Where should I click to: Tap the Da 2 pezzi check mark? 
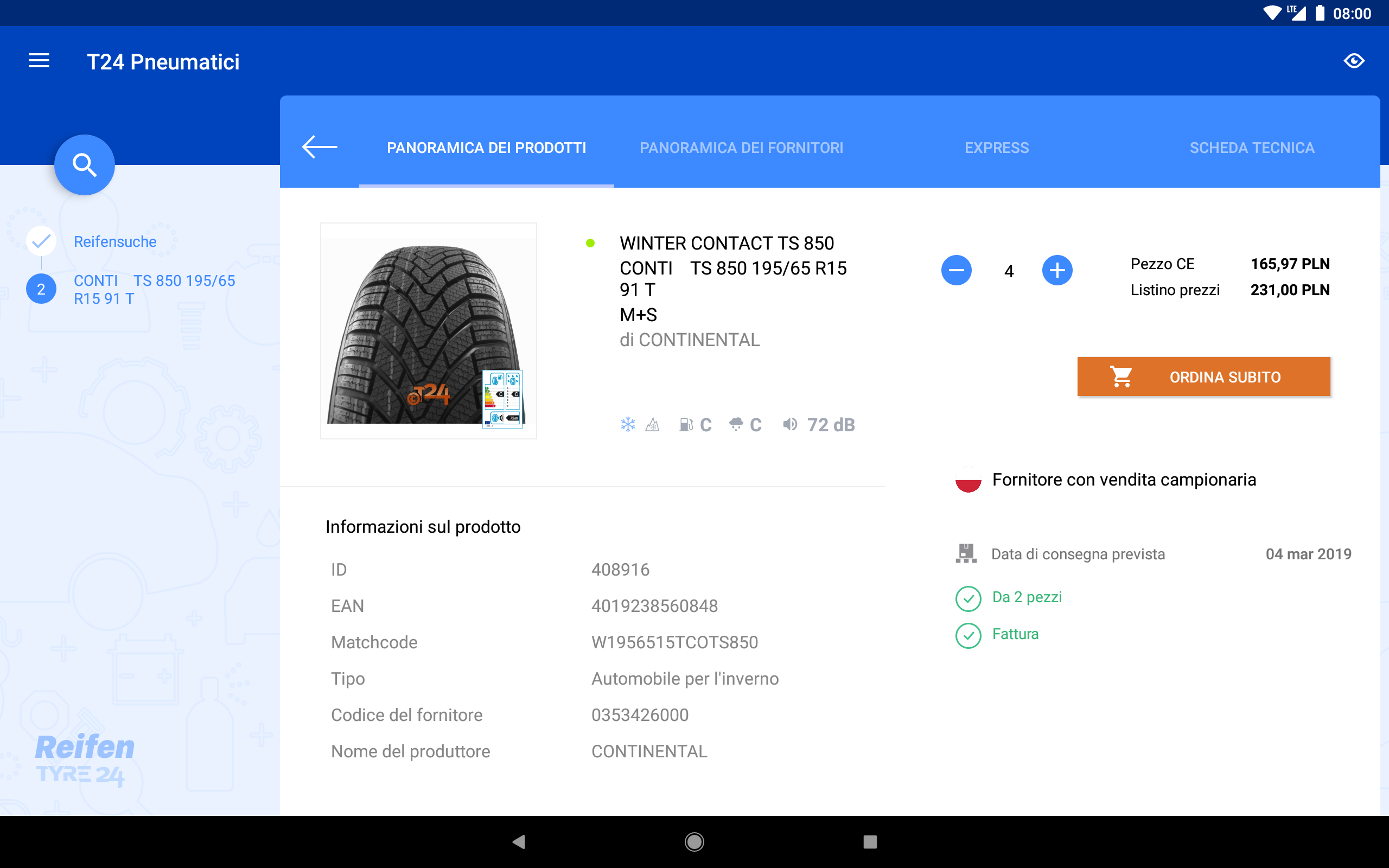tap(968, 598)
